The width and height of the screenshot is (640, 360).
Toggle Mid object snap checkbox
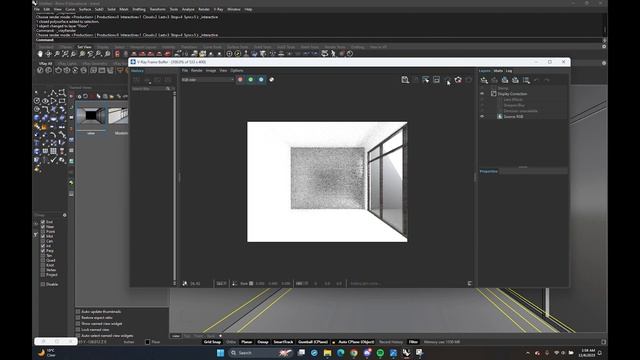pyautogui.click(x=43, y=236)
